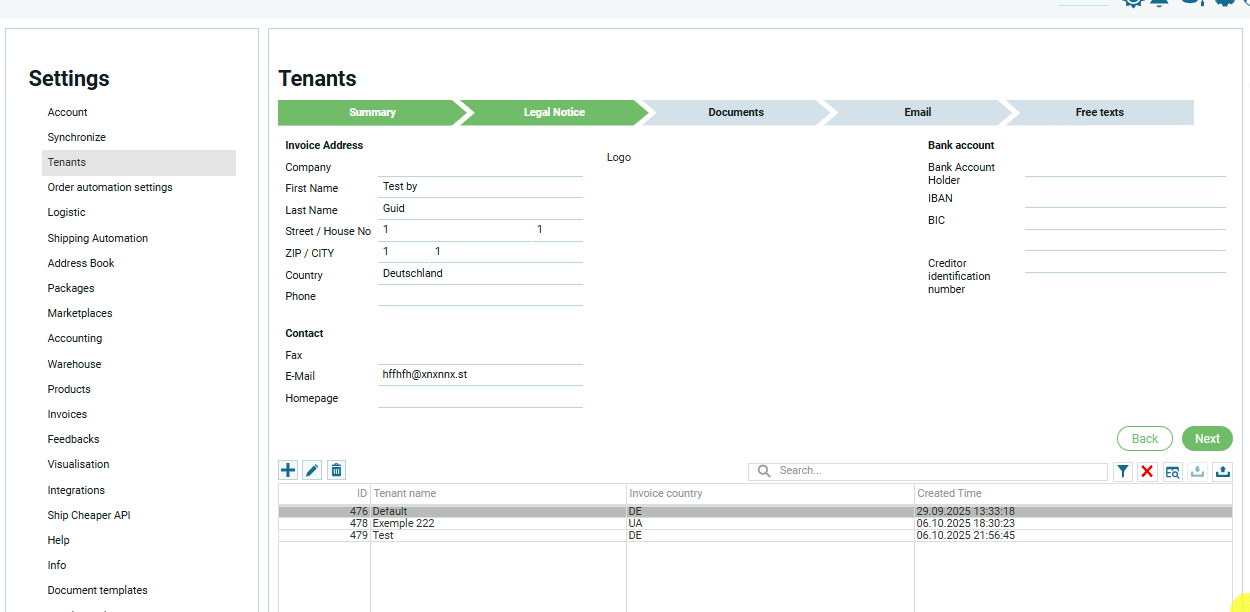This screenshot has height=612, width=1250.
Task: Click the add tenant plus icon
Action: [x=288, y=470]
